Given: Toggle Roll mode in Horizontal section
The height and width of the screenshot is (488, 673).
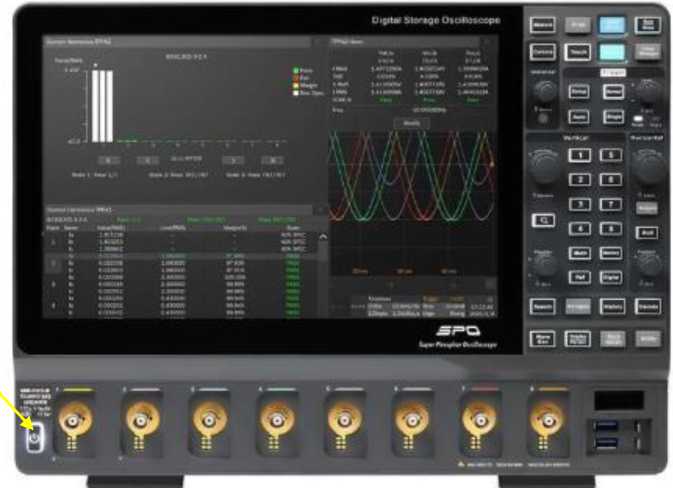Looking at the screenshot, I should pos(647,232).
